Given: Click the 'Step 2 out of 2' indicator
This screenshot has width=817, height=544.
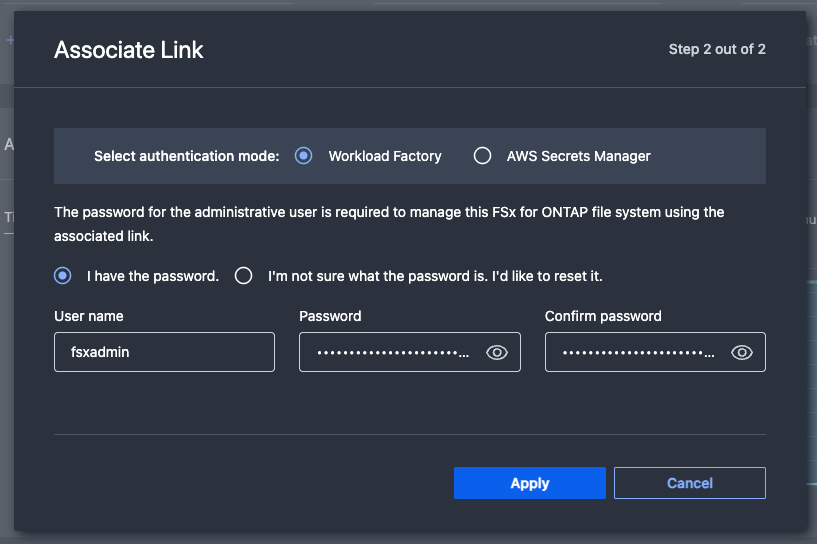Looking at the screenshot, I should click(x=717, y=49).
